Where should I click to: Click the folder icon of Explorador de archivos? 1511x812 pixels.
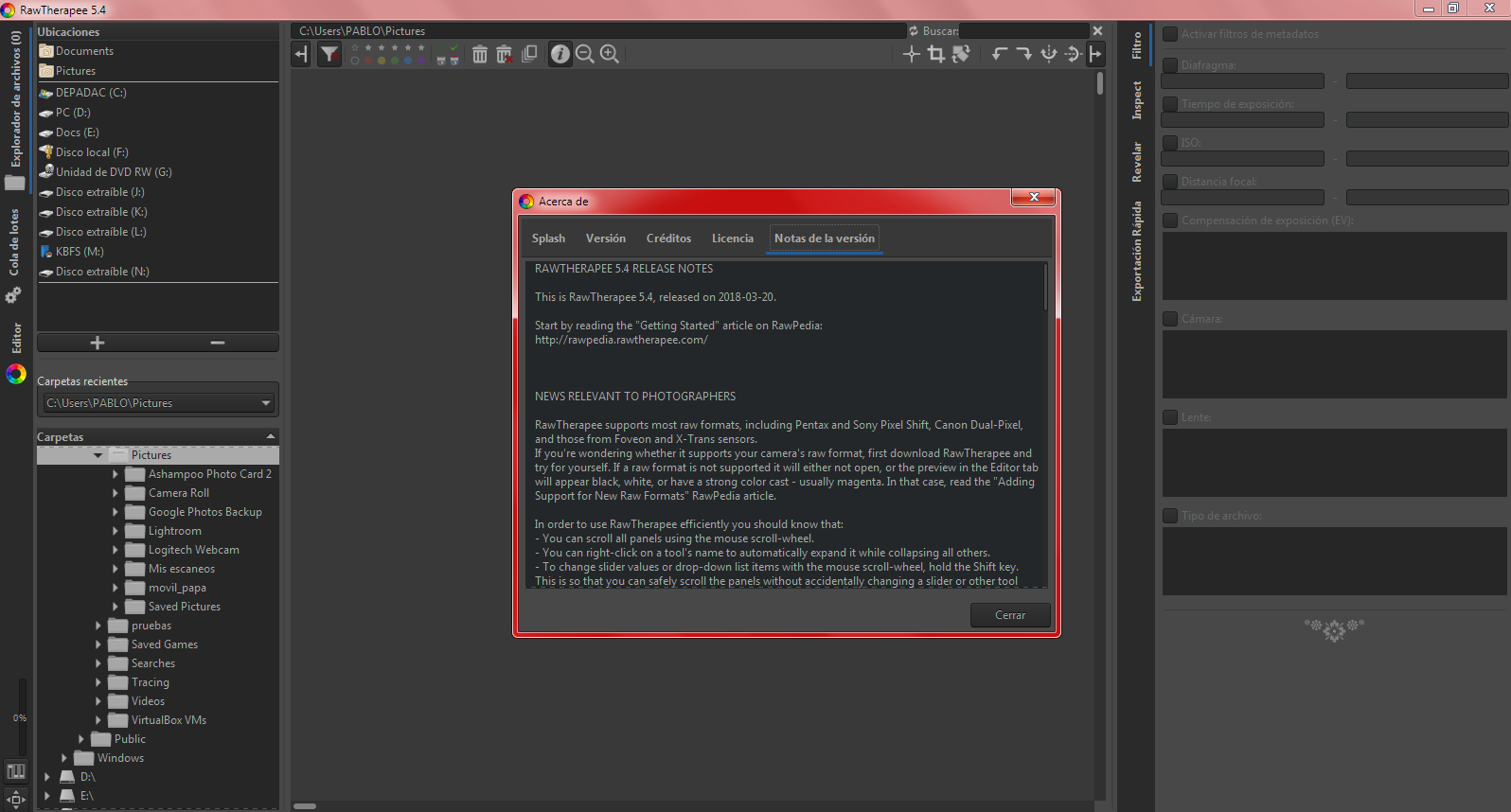click(15, 183)
